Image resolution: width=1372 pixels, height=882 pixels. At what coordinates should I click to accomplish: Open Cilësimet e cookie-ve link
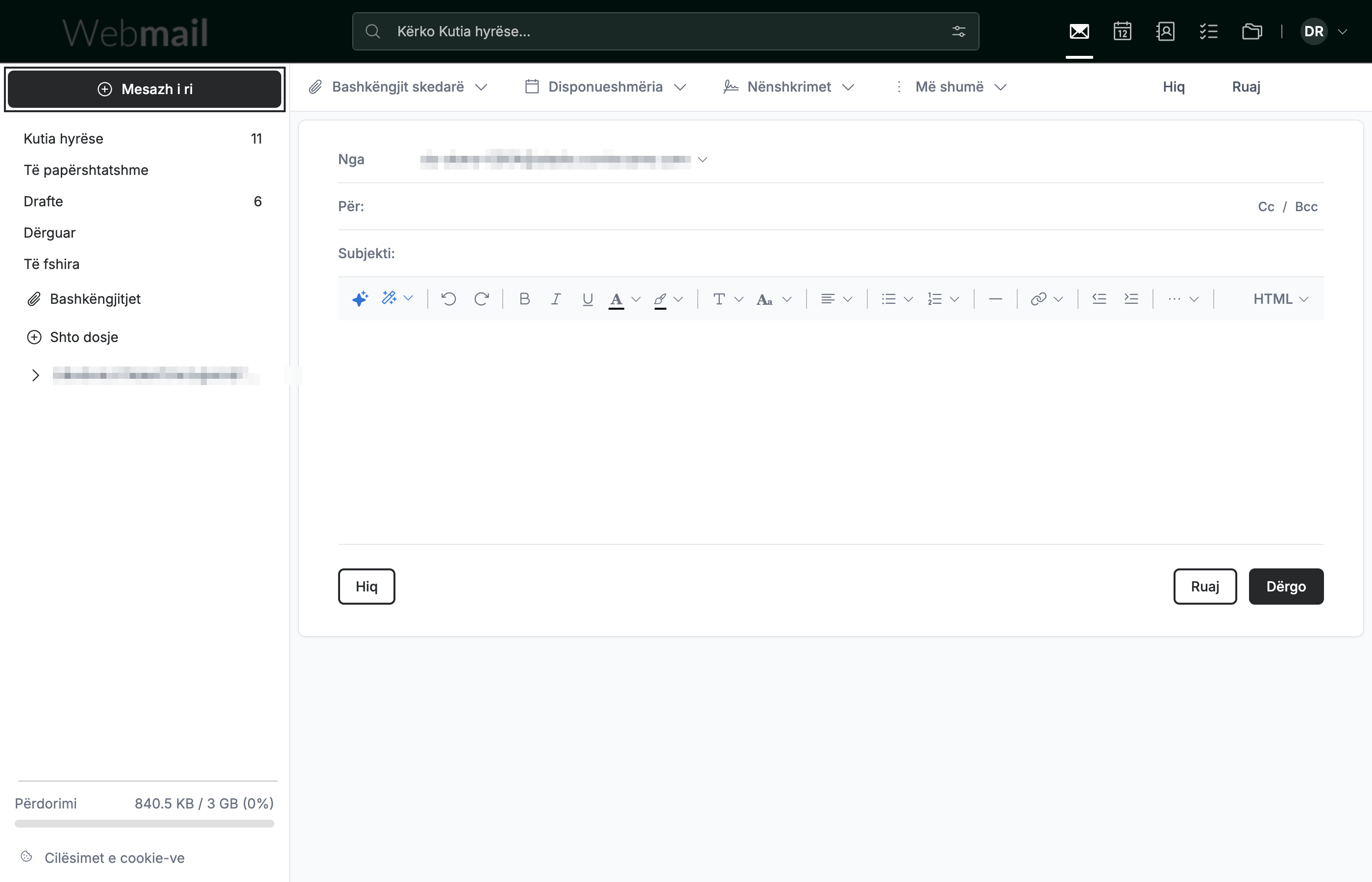pyautogui.click(x=115, y=857)
